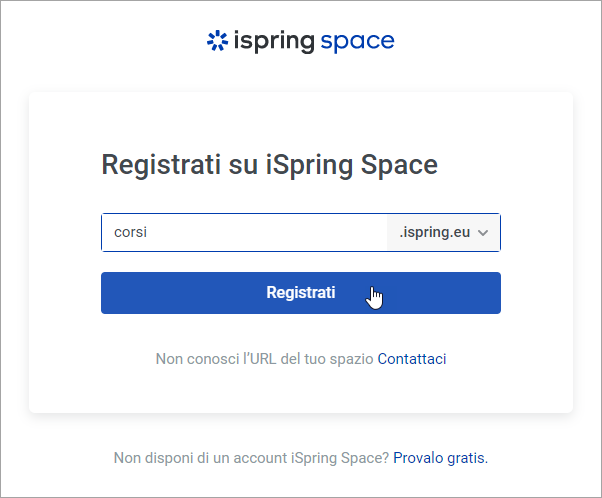Image resolution: width=602 pixels, height=498 pixels.
Task: Click the blue "space" word in the logo
Action: 357,42
